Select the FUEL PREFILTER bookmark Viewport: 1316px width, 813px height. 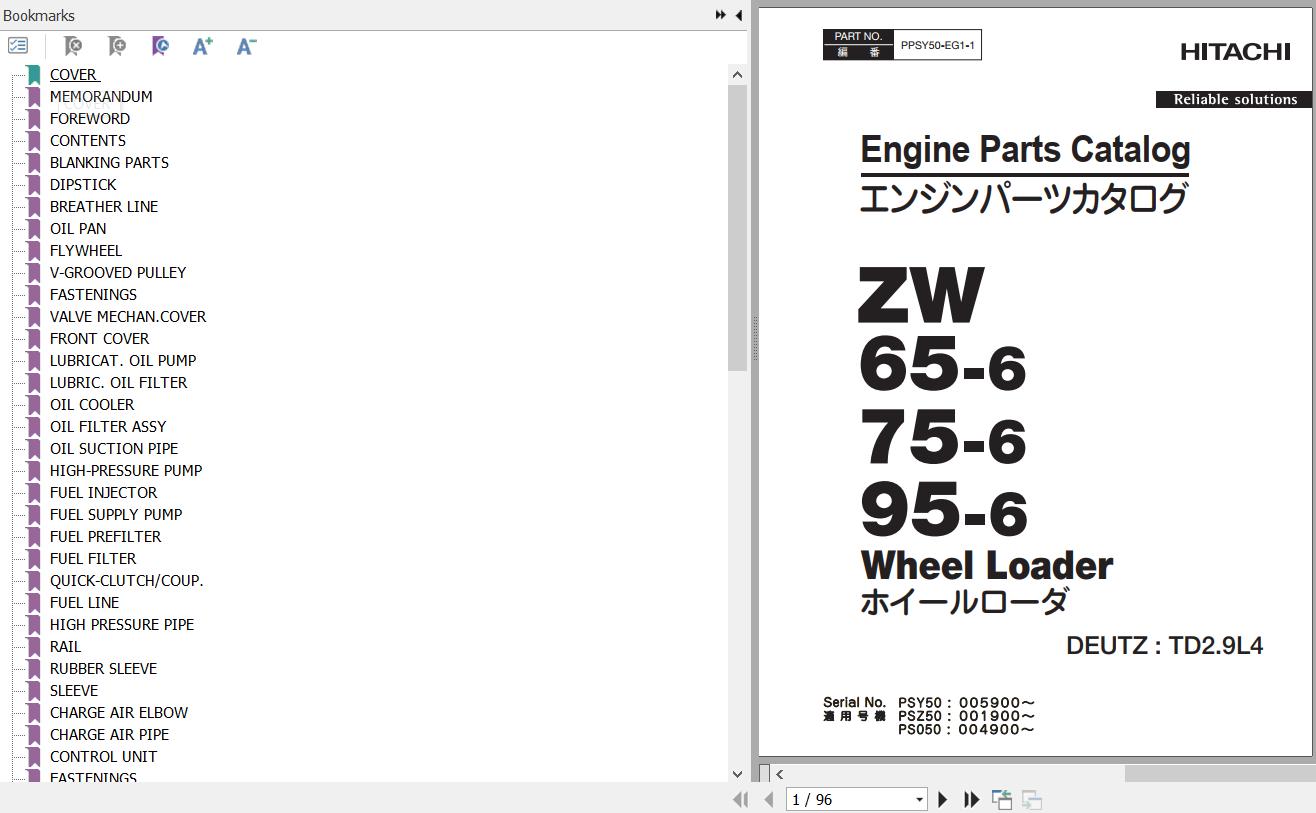pos(106,536)
